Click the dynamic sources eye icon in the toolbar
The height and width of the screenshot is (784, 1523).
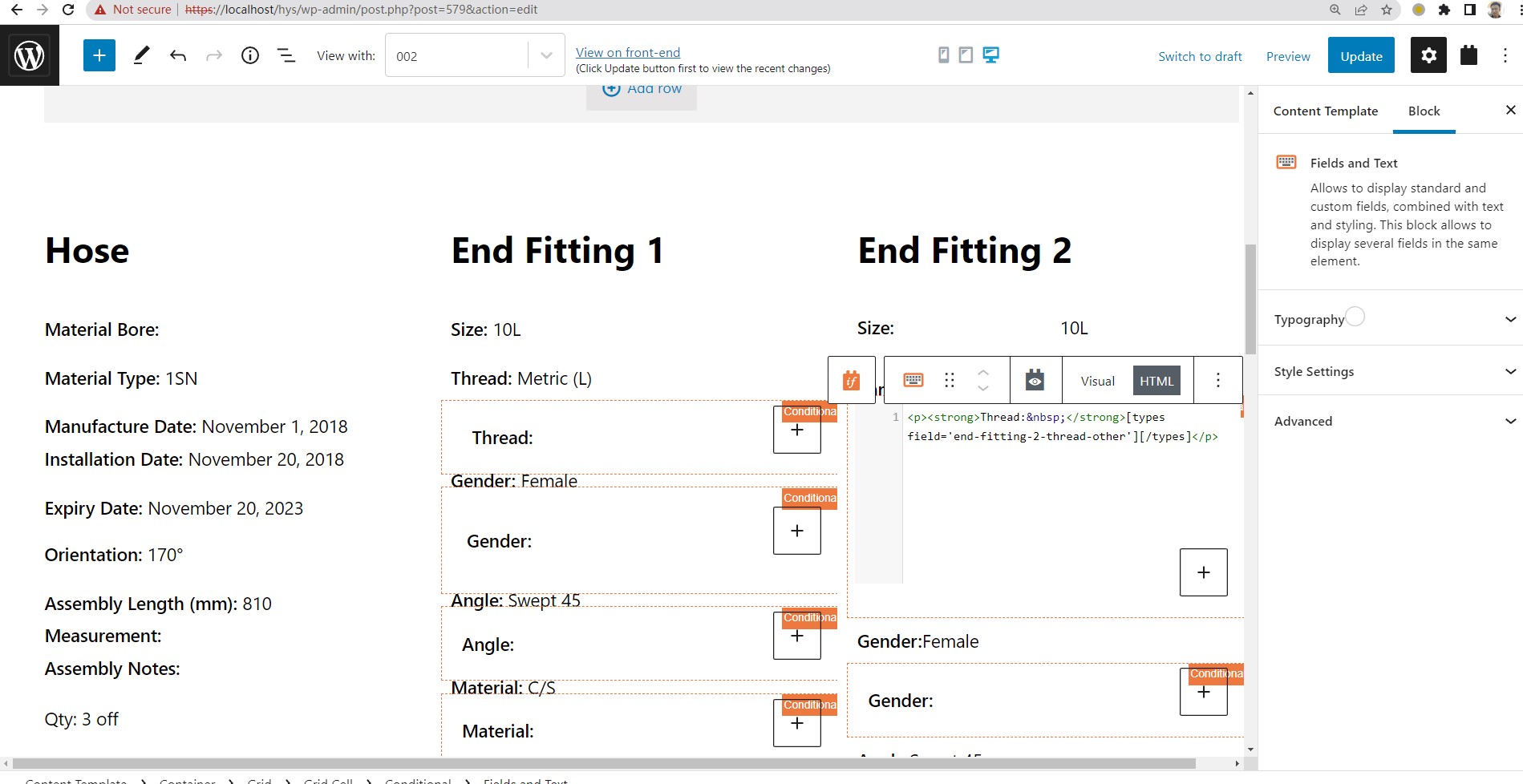click(x=1035, y=380)
